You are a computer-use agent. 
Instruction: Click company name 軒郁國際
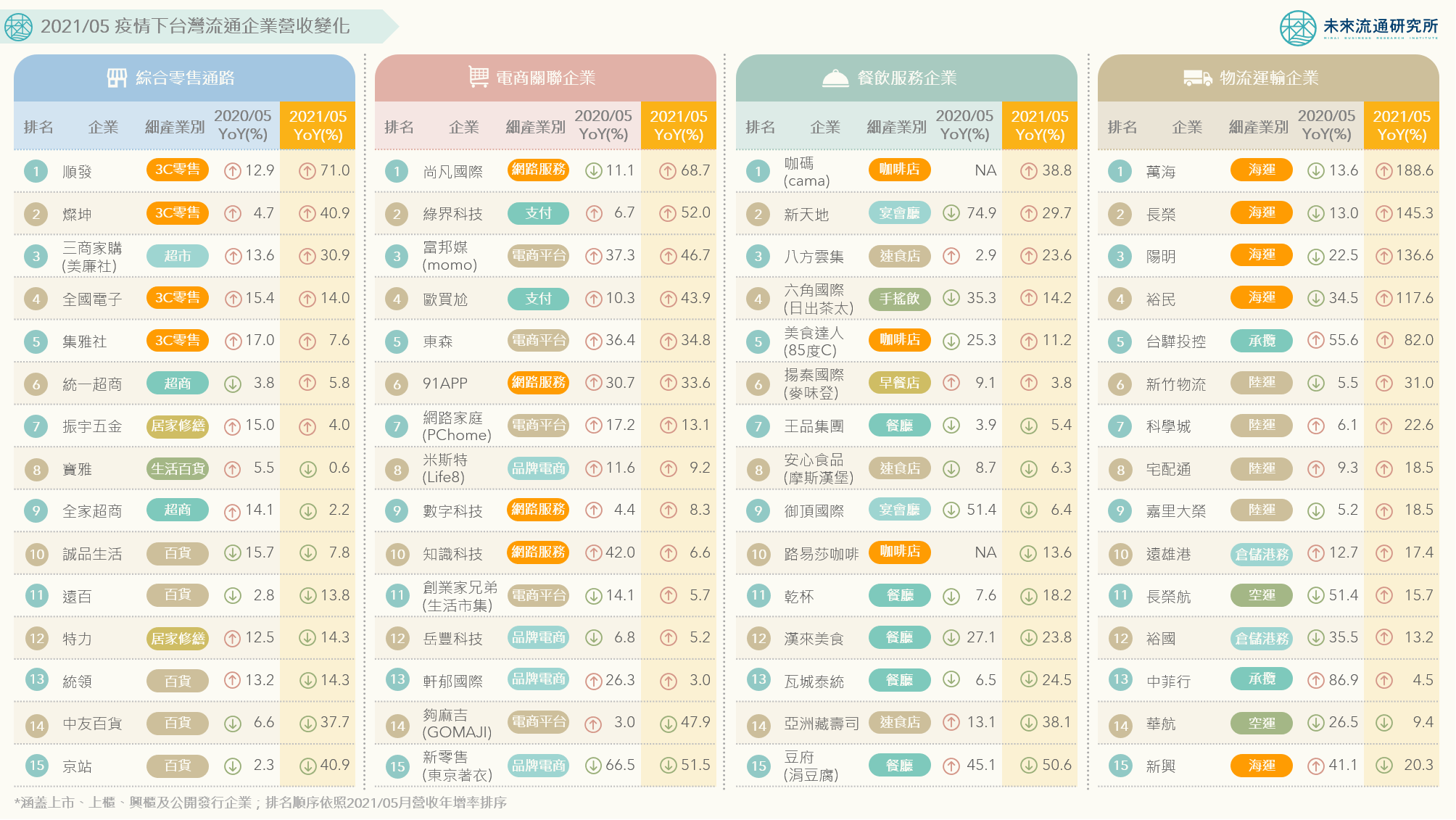tap(452, 682)
